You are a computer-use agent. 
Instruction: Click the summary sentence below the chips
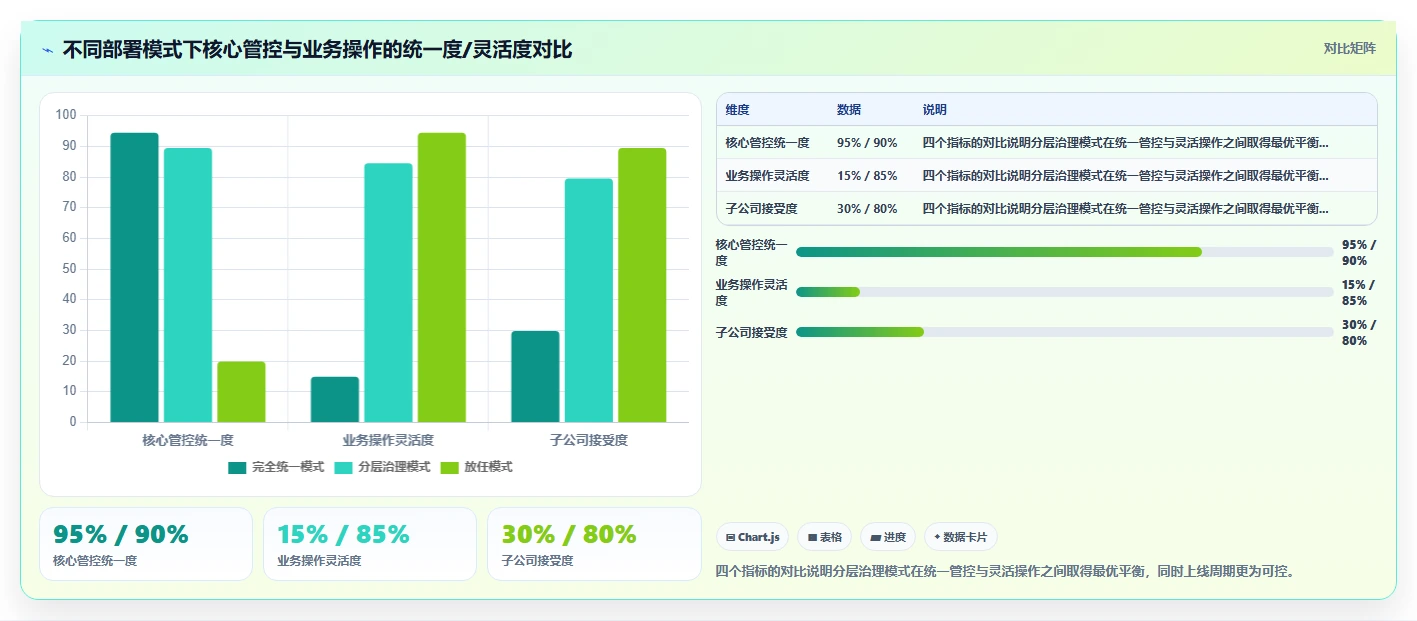pos(1006,572)
